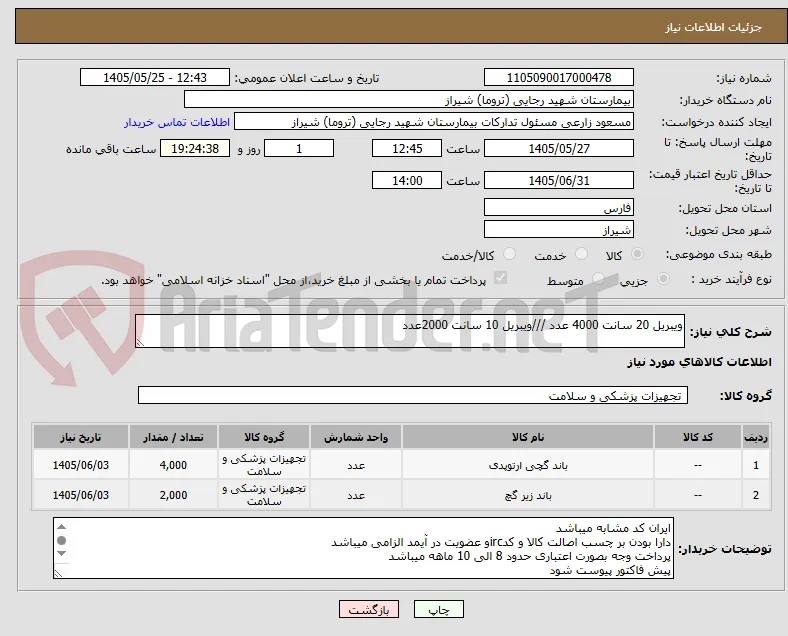Select the خدمت radio button

[x=581, y=254]
